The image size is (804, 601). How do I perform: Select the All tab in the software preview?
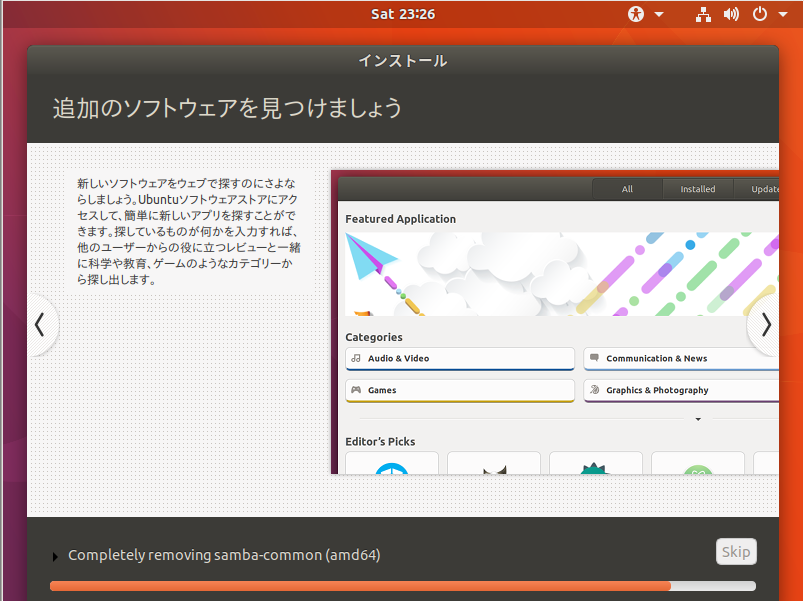(627, 189)
